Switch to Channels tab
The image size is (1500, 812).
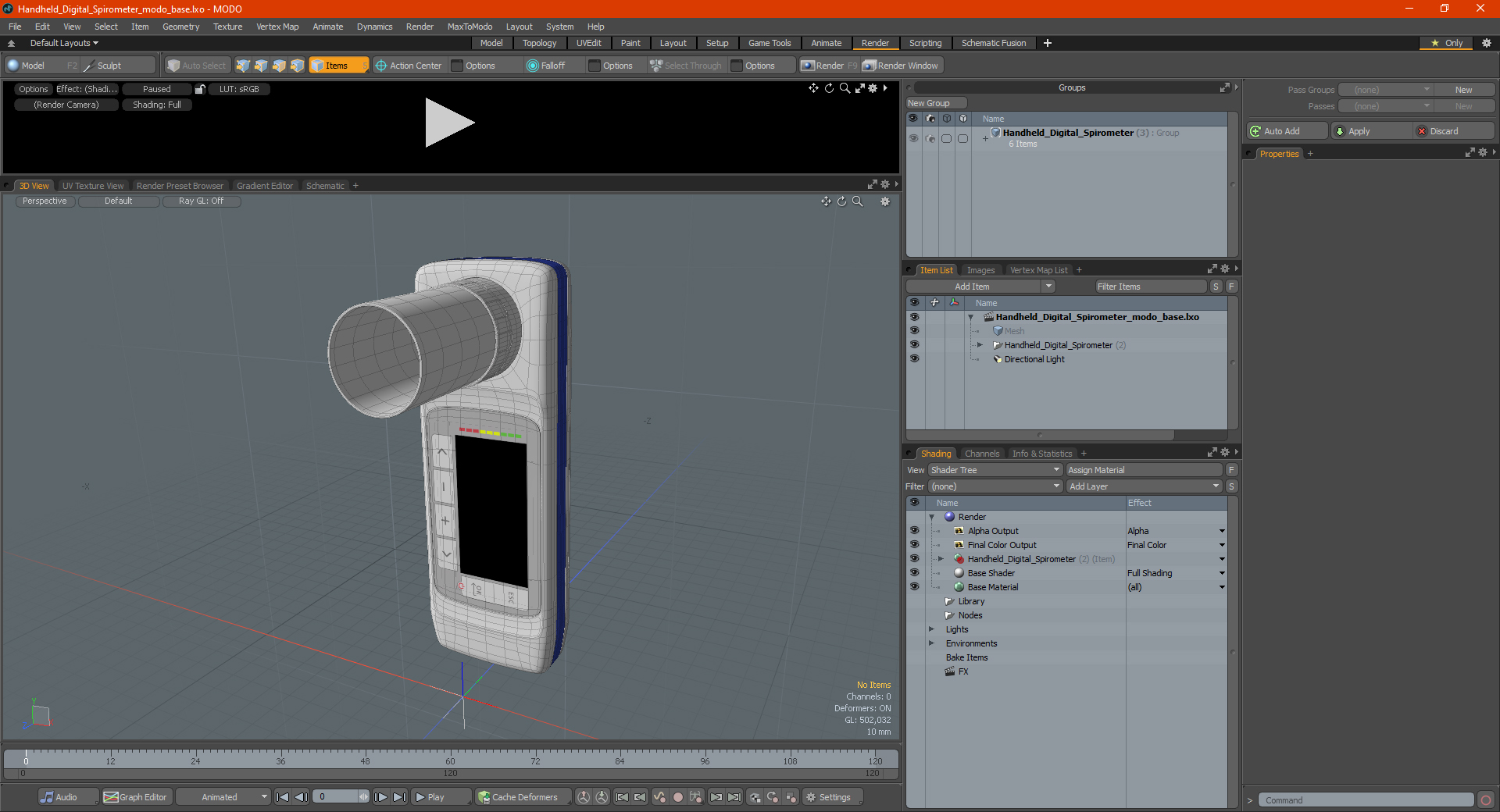981,454
